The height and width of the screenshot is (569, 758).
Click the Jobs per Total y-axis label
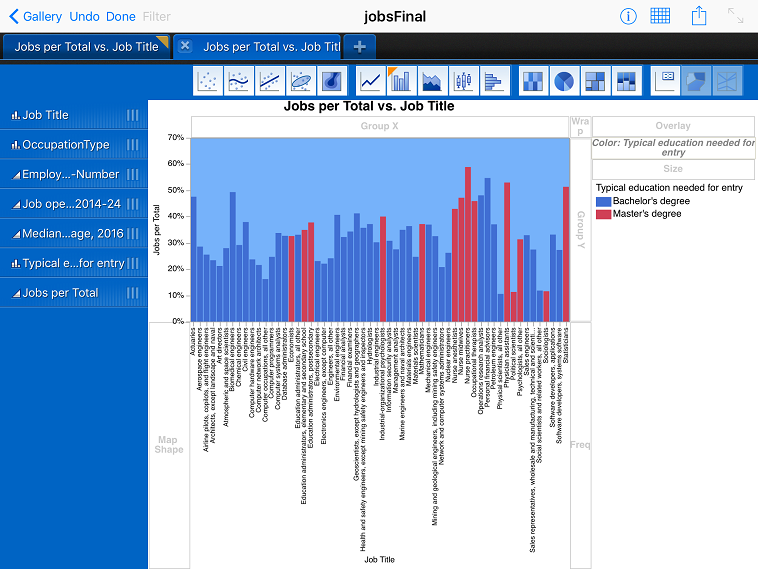tap(156, 230)
